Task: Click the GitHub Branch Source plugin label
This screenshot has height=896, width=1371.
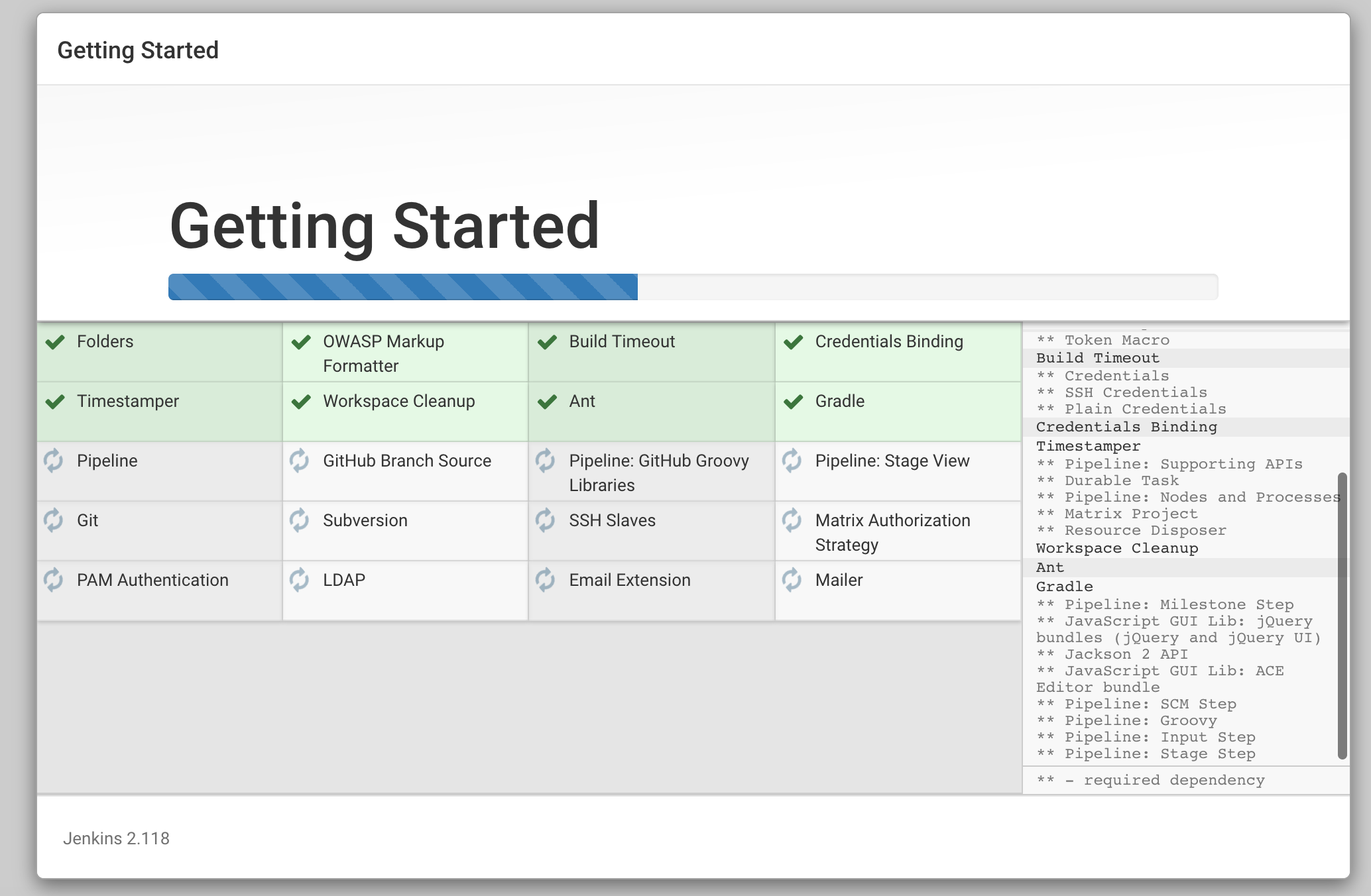Action: [406, 461]
